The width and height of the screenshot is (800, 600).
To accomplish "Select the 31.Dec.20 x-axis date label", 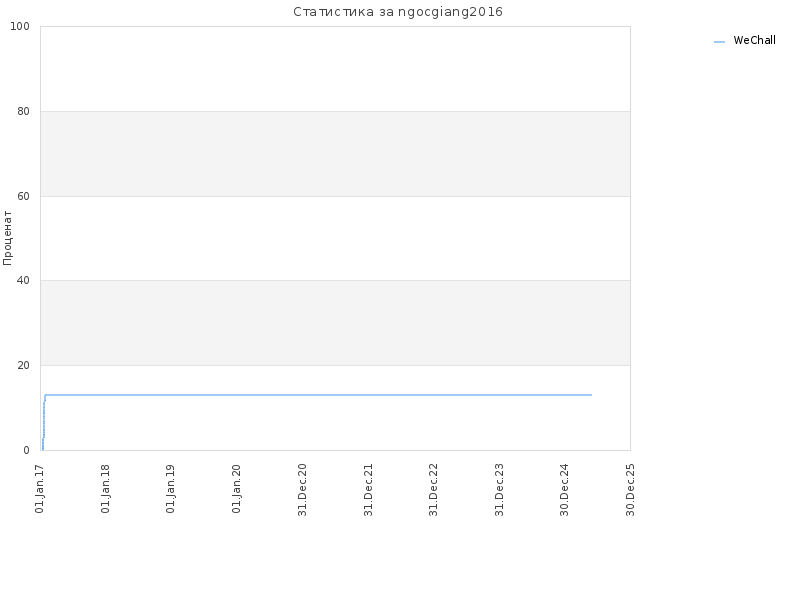I will pyautogui.click(x=302, y=490).
